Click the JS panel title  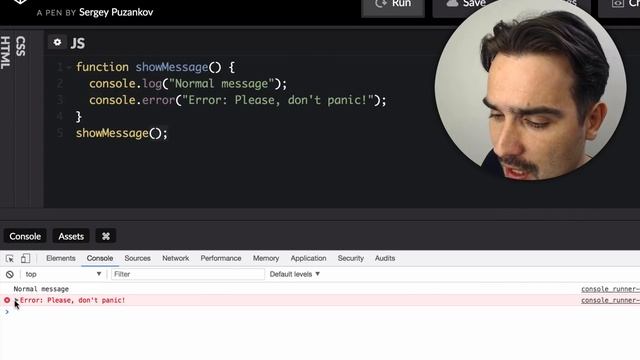tap(78, 43)
